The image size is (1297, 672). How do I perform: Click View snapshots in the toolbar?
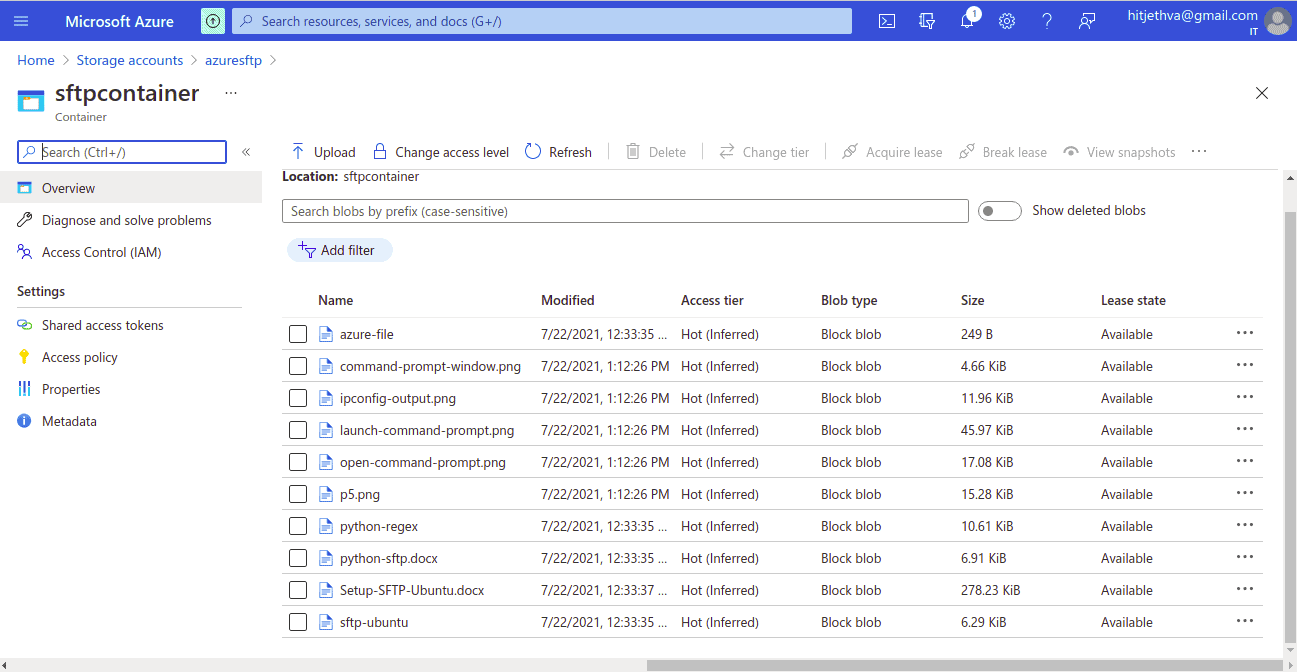point(1119,152)
